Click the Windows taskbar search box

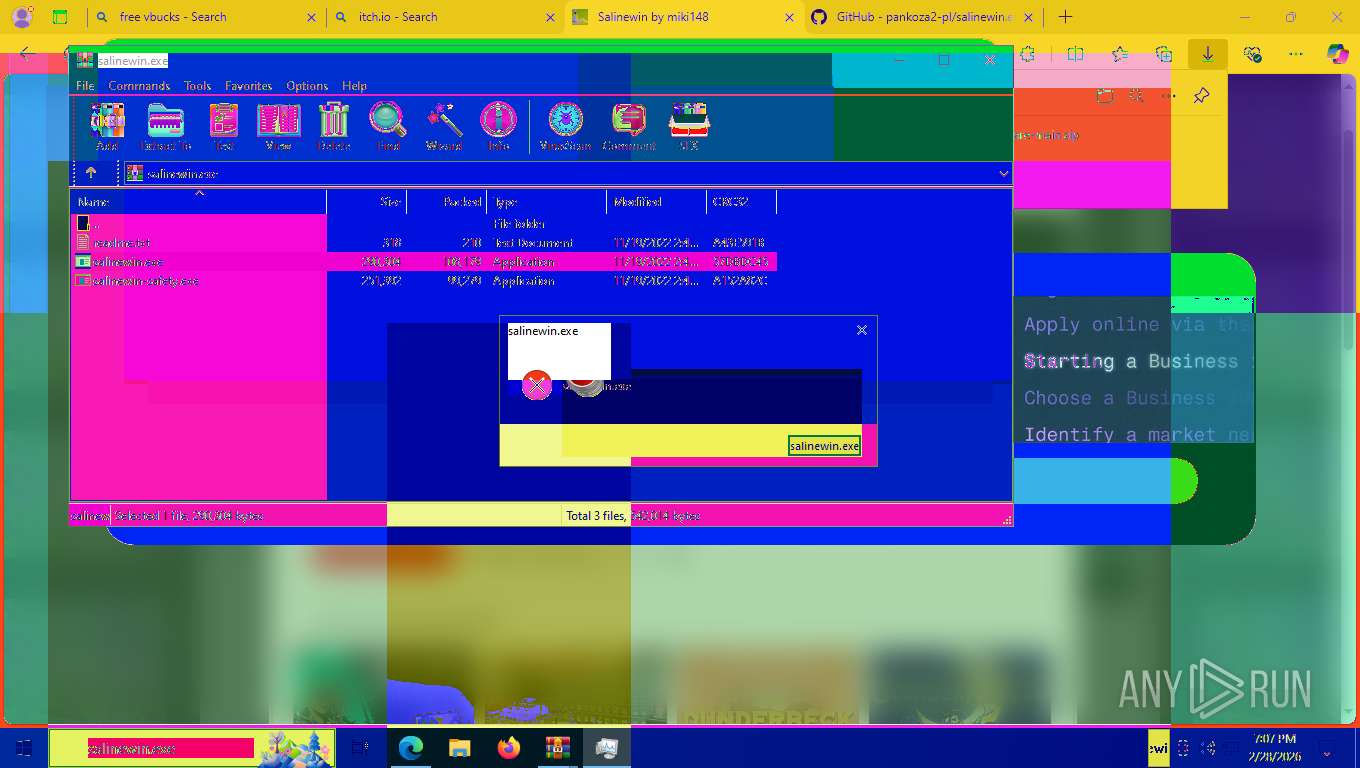[x=192, y=748]
